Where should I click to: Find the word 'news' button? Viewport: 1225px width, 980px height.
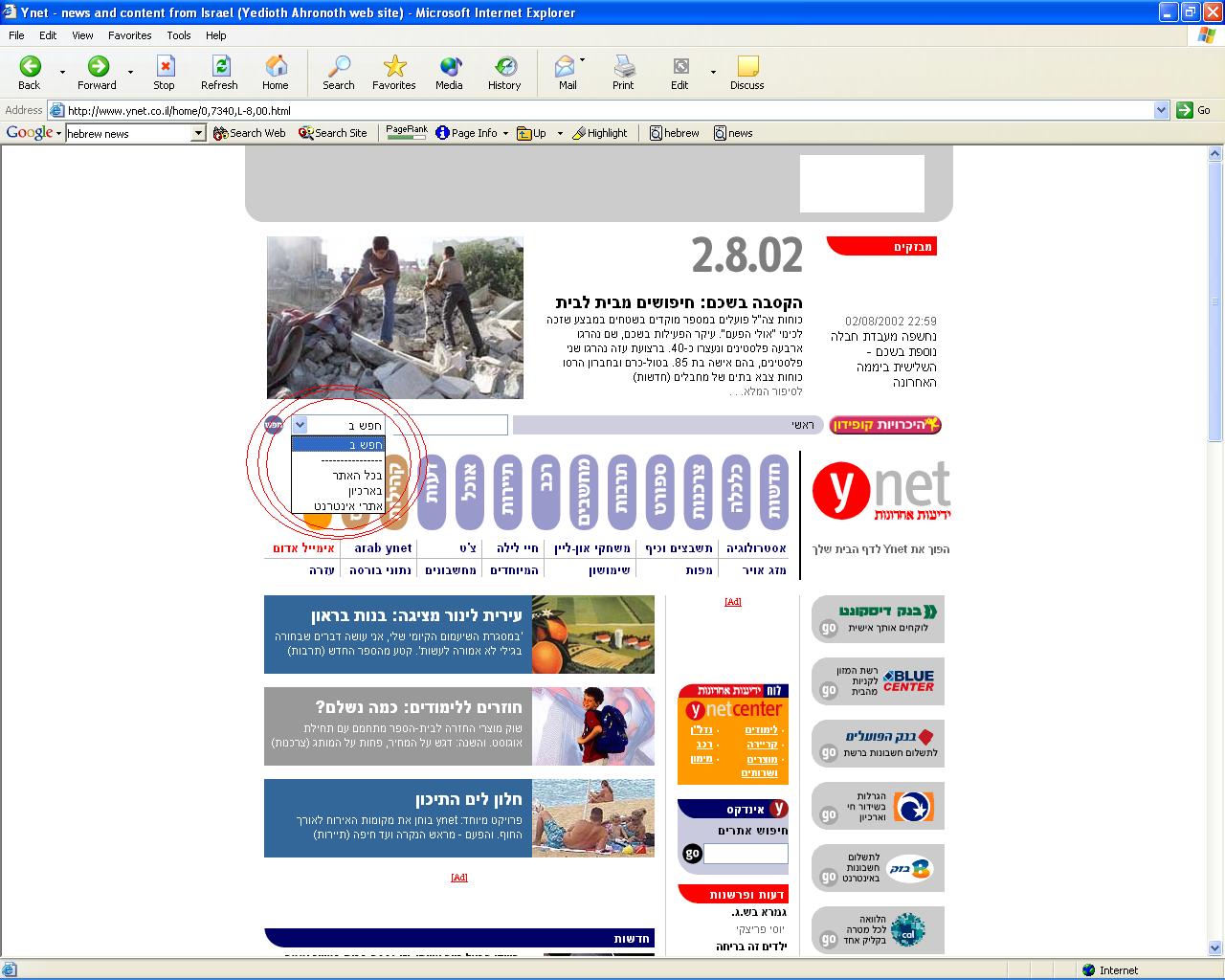click(733, 133)
